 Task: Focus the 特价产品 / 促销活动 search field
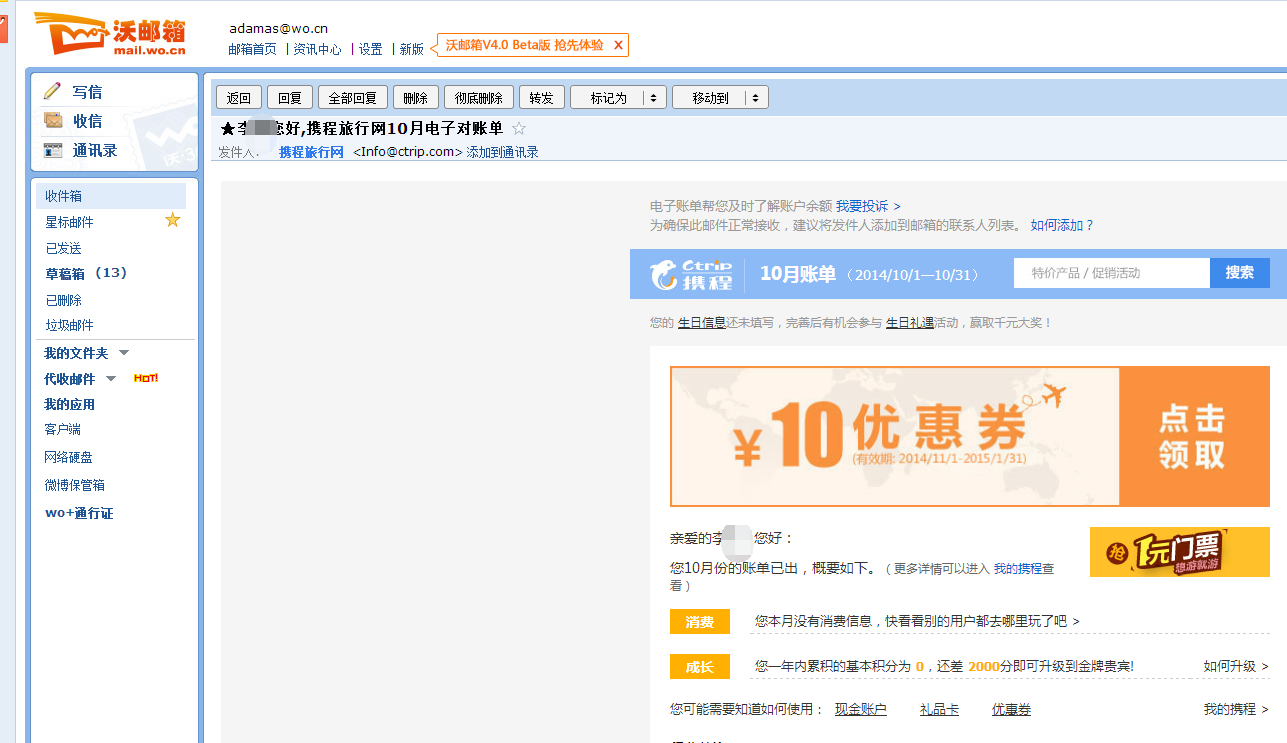point(1112,273)
